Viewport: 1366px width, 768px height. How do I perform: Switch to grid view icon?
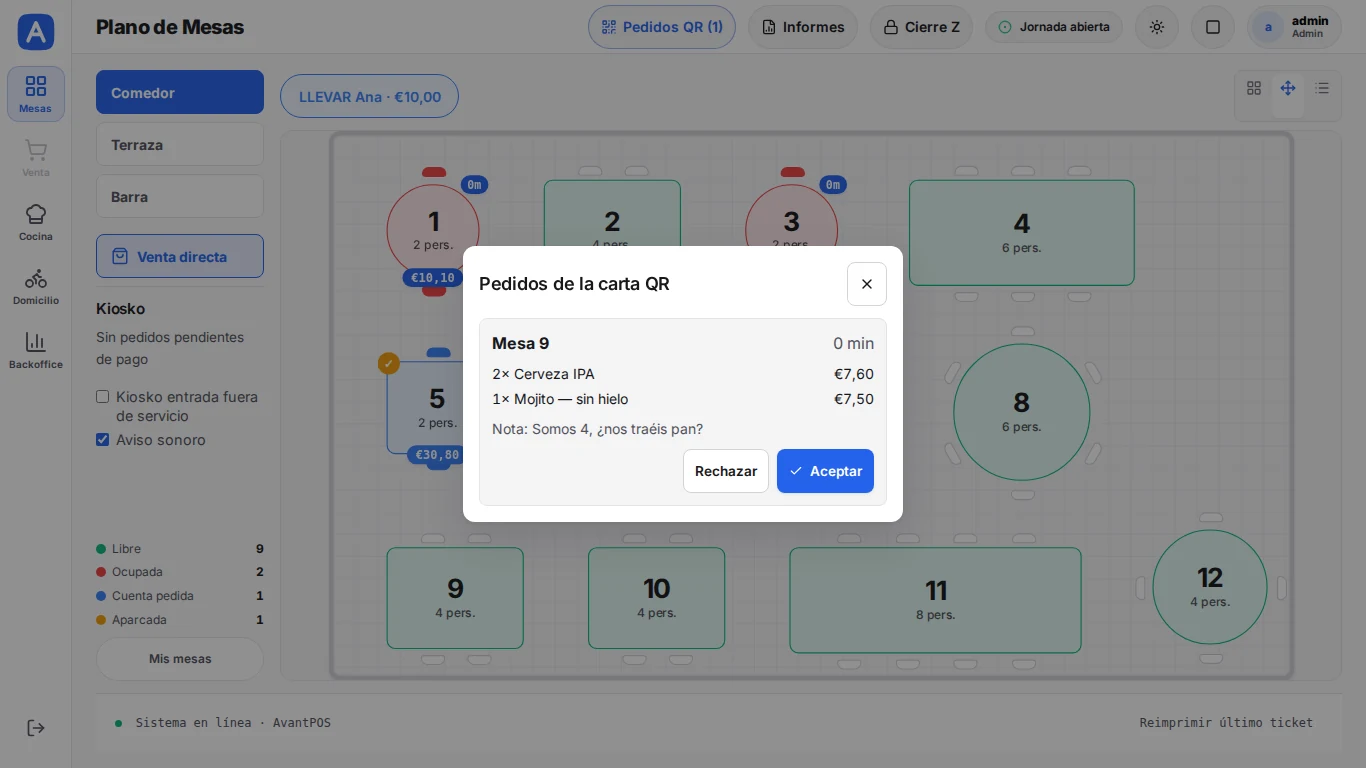[1254, 88]
